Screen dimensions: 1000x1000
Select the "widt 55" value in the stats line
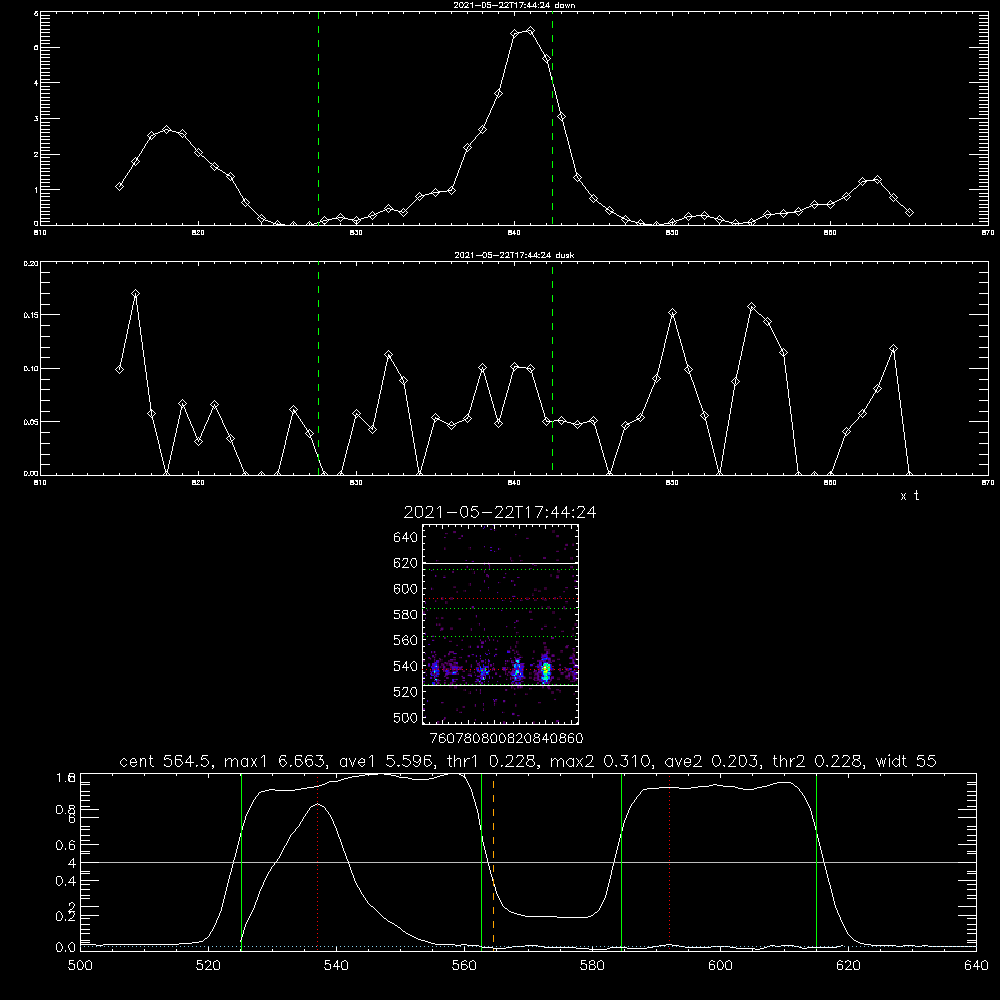[906, 761]
